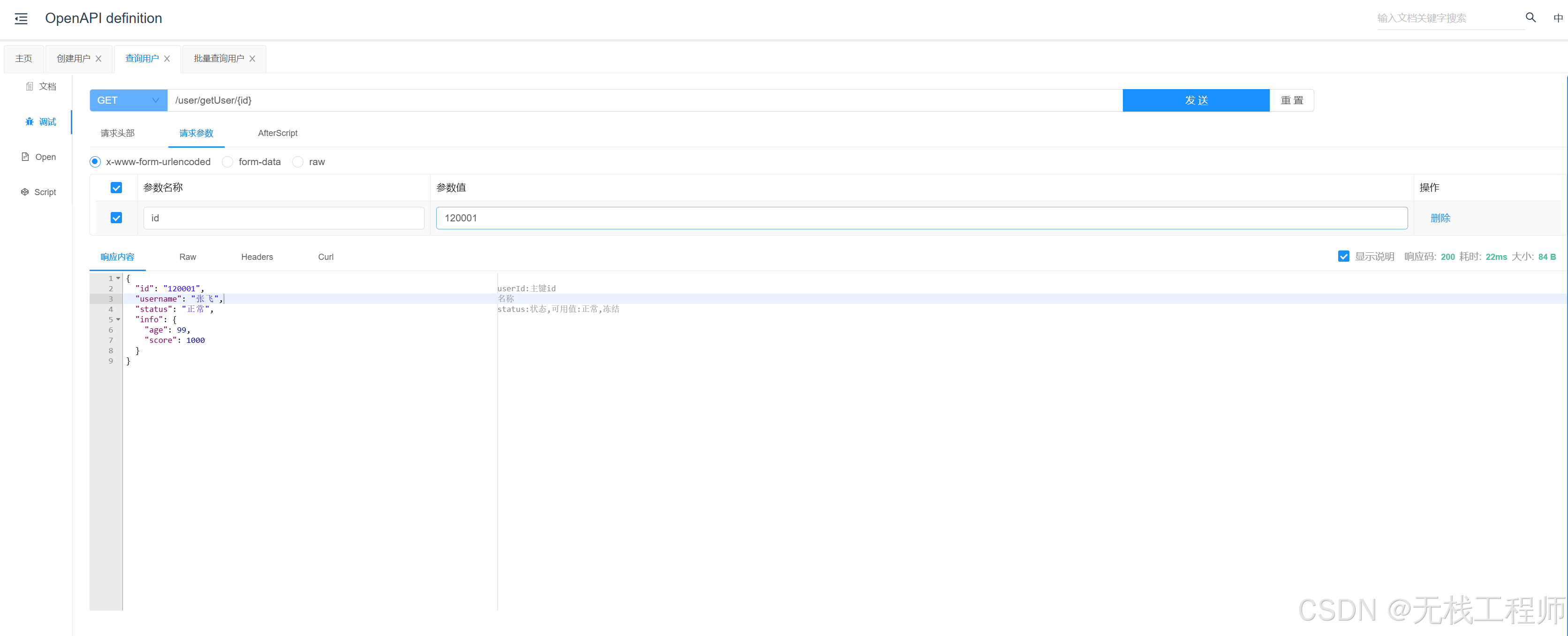Switch language via the 中 icon
The image size is (1568, 636).
pyautogui.click(x=1558, y=18)
